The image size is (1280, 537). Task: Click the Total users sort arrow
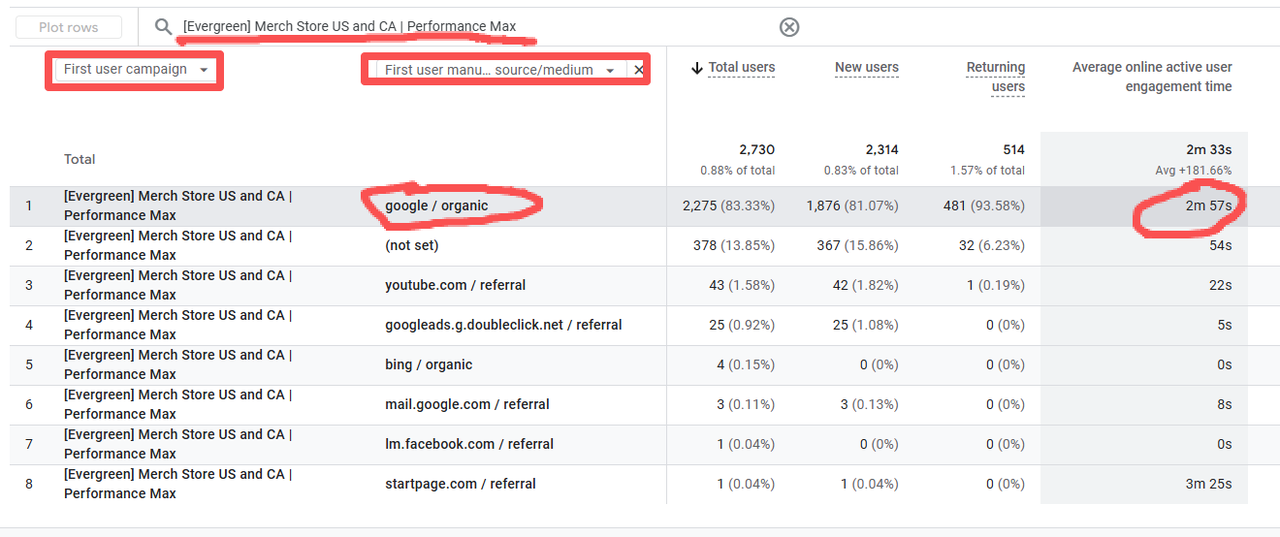[x=696, y=68]
